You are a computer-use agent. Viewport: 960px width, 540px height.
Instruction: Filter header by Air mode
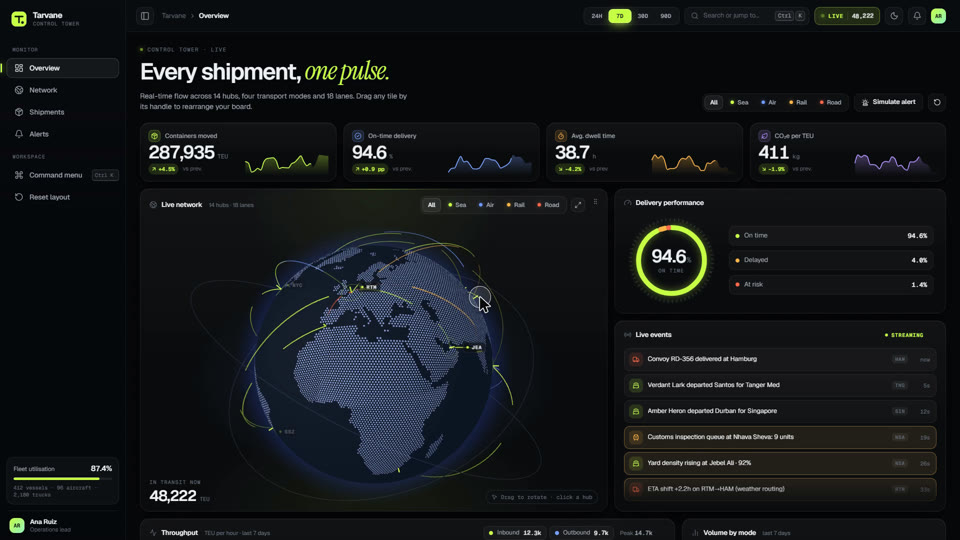768,102
